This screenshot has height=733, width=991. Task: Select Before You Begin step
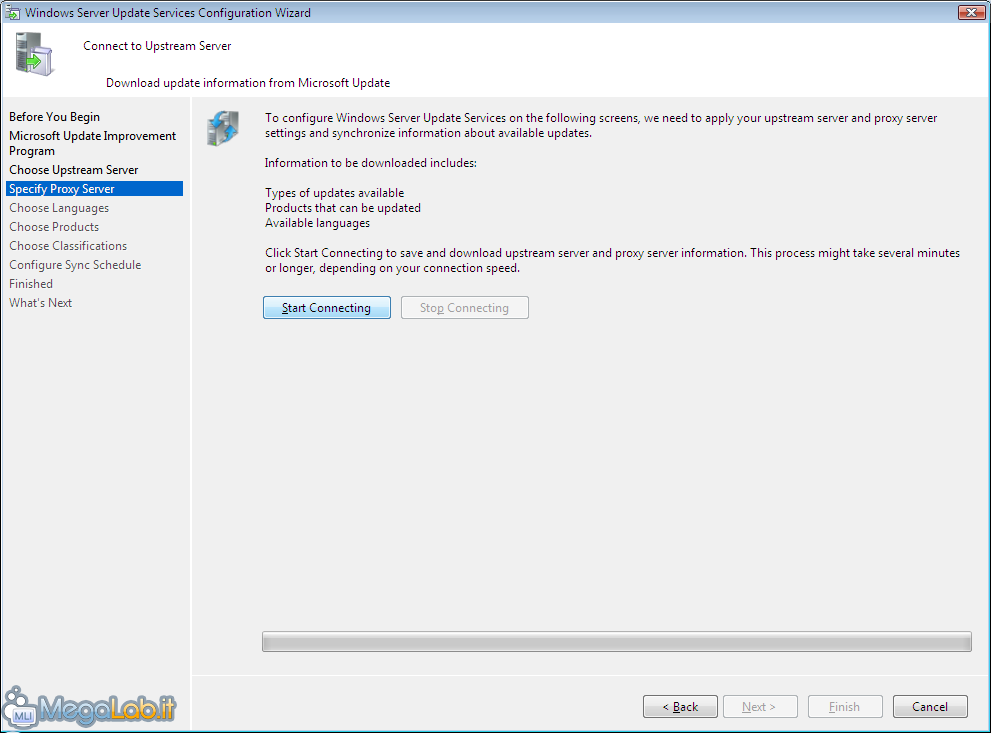click(54, 117)
